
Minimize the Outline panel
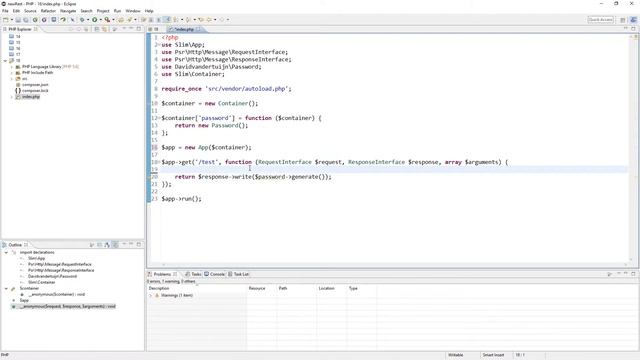(x=131, y=244)
